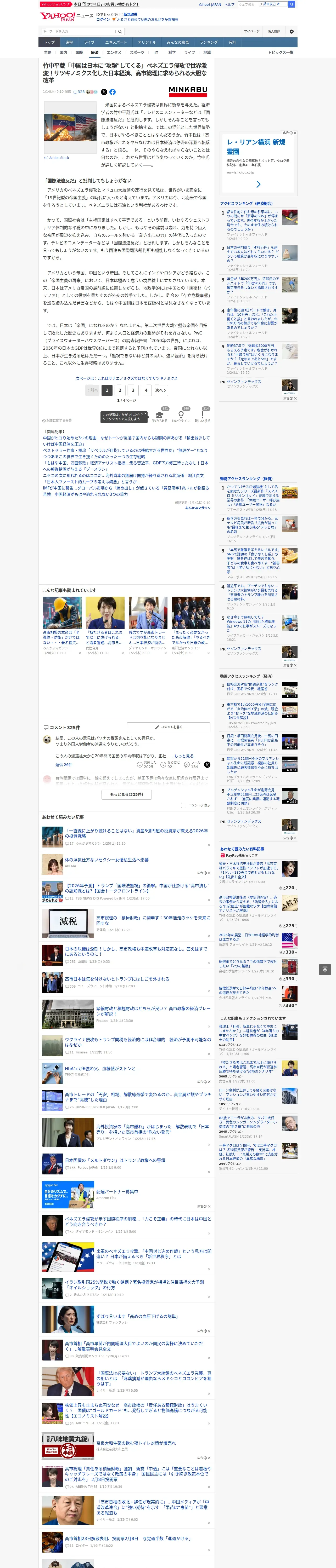Click ログイン link in header

tap(103, 20)
